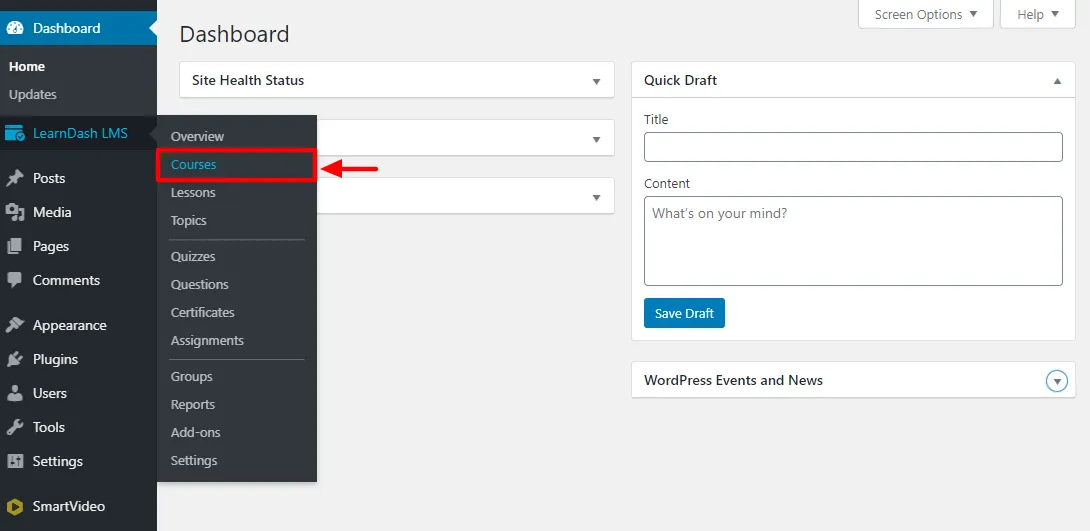Viewport: 1090px width, 531px height.
Task: Click the Save Draft button
Action: click(x=684, y=313)
